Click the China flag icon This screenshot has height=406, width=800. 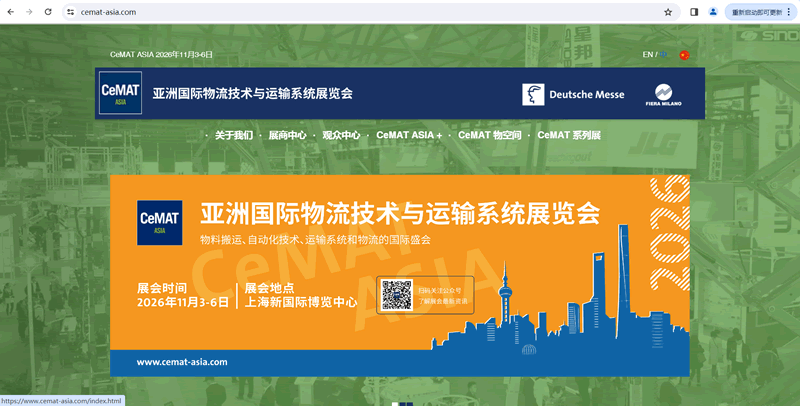tap(684, 55)
